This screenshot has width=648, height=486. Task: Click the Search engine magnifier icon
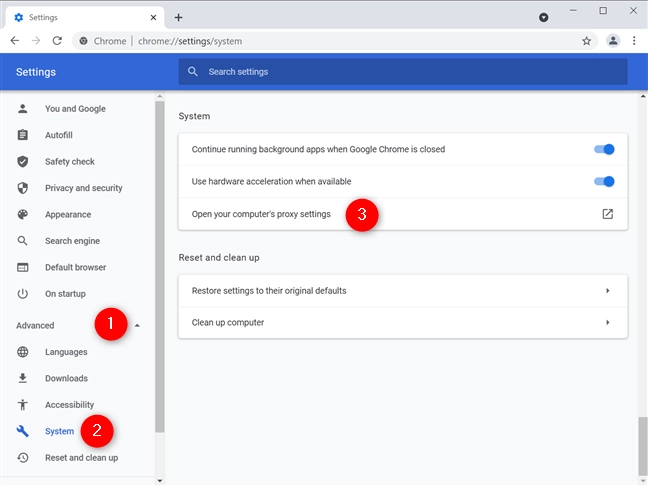[23, 241]
